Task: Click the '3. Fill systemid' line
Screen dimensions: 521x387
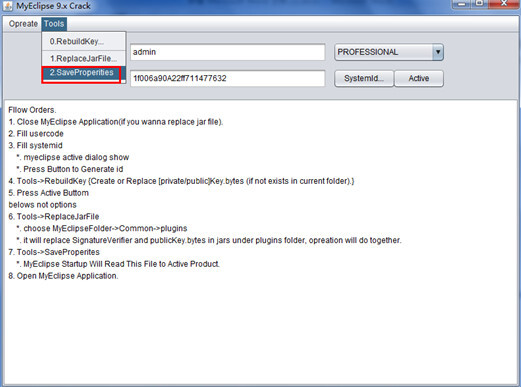Action: (35, 146)
